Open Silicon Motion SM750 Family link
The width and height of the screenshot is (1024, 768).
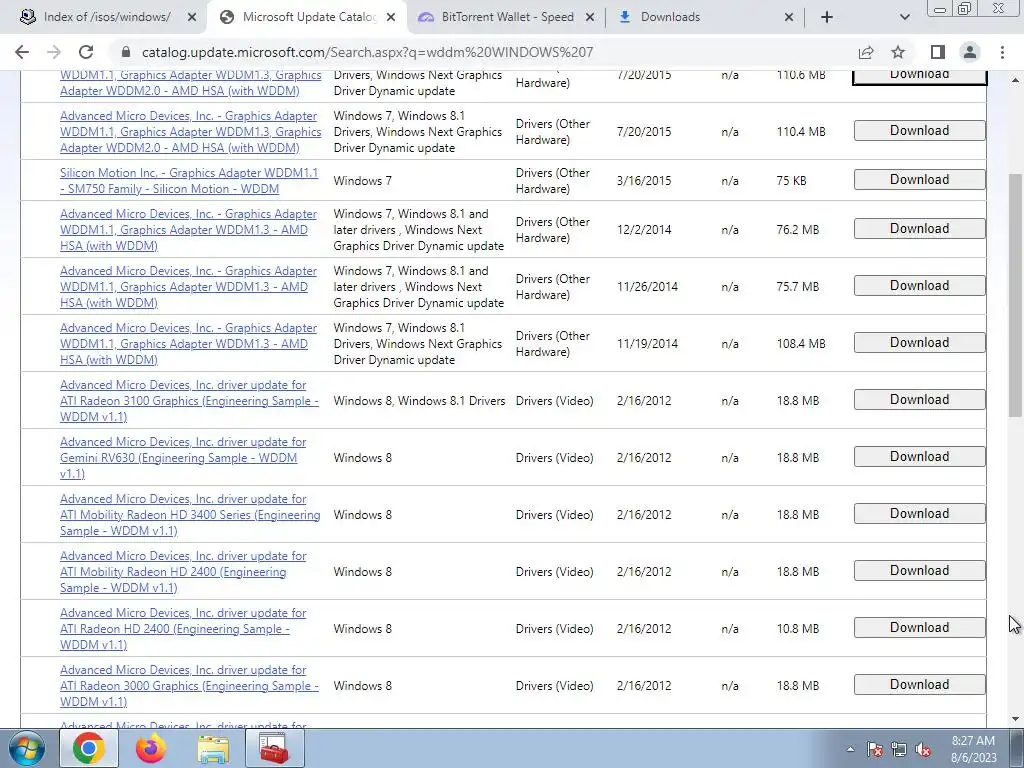click(x=189, y=181)
